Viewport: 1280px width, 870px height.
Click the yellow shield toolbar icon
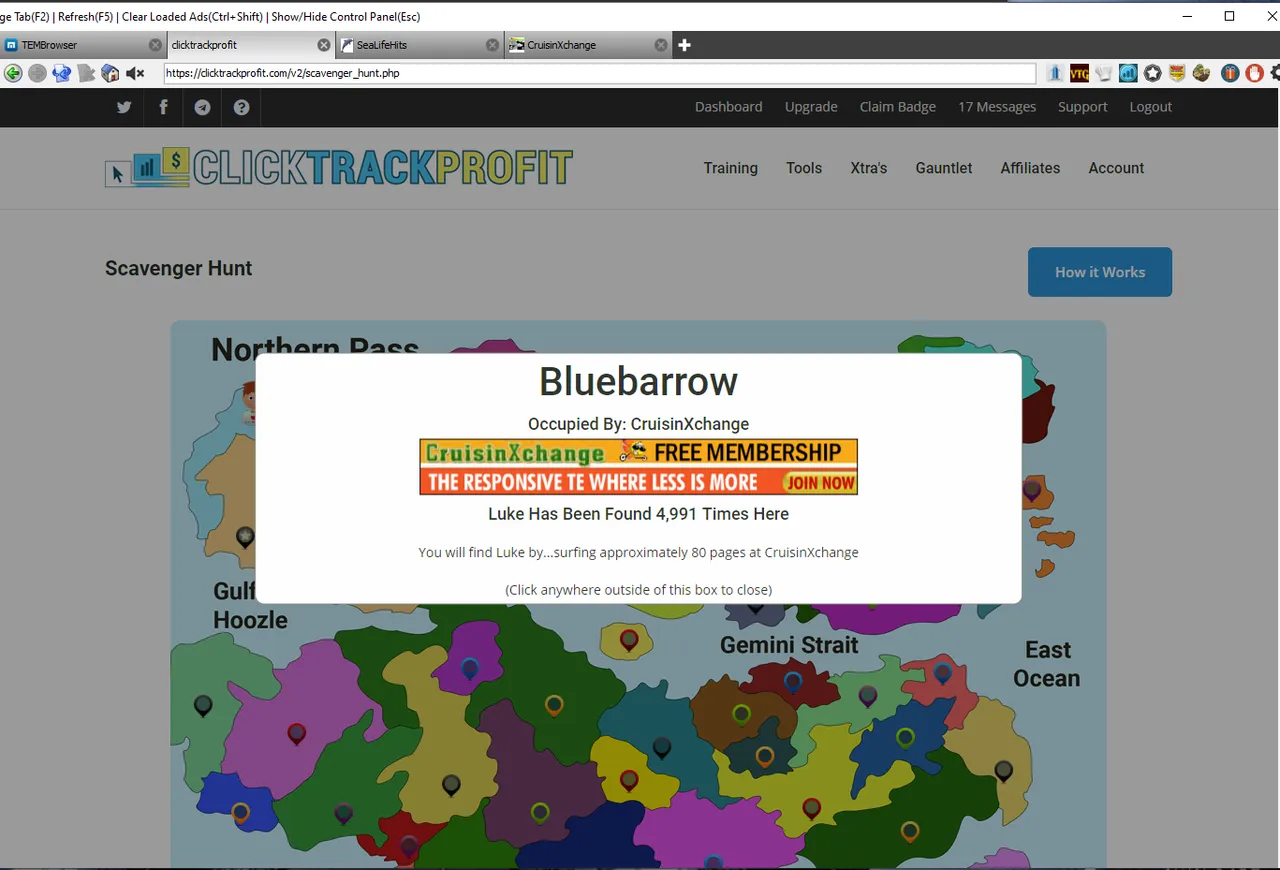pos(1177,73)
